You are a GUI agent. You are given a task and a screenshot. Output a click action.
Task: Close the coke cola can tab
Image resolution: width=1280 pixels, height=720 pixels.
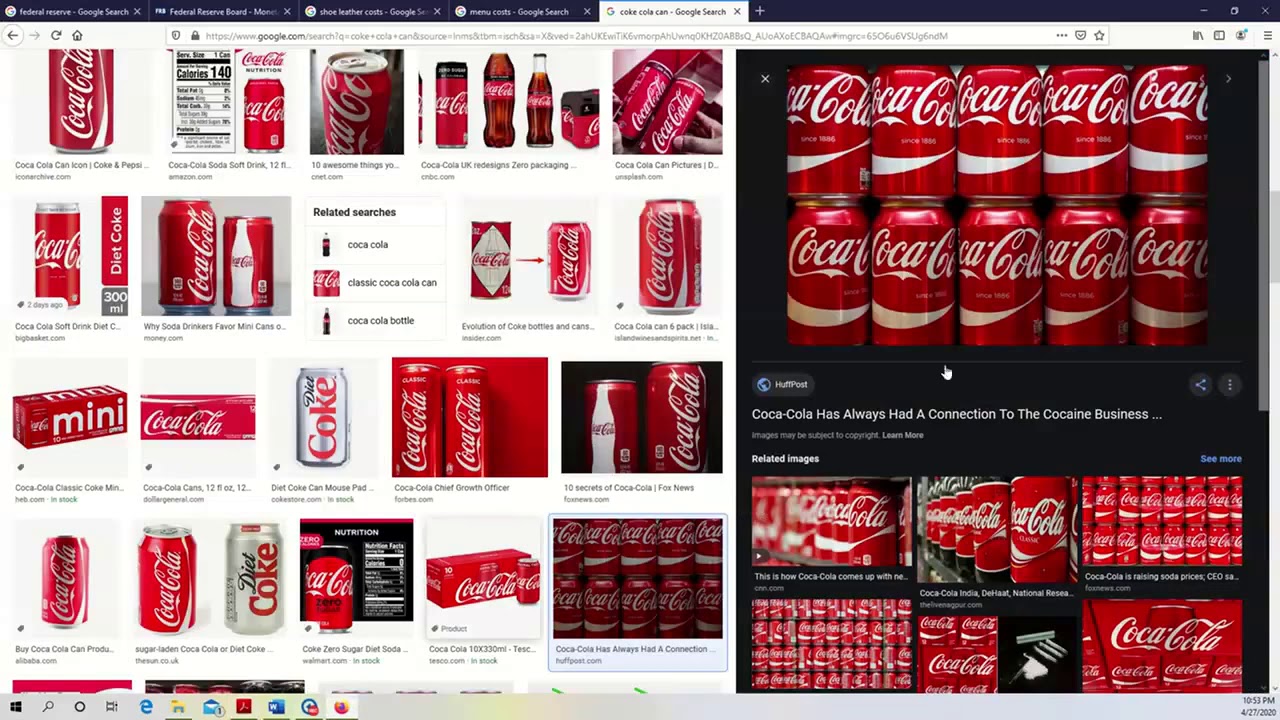[737, 12]
